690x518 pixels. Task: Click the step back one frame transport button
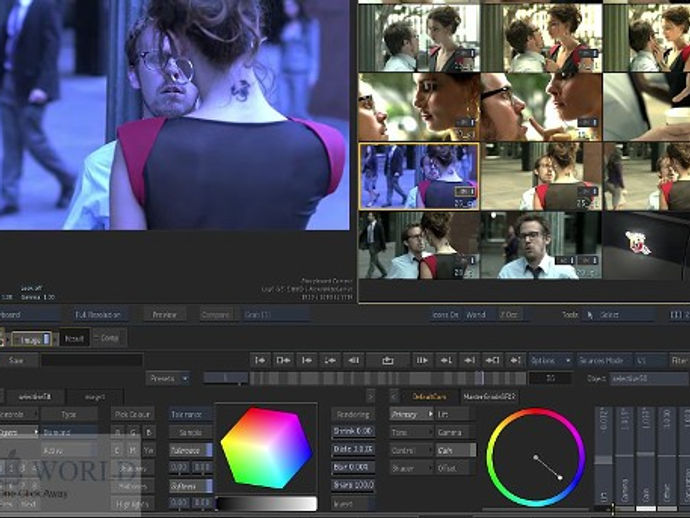pyautogui.click(x=353, y=360)
